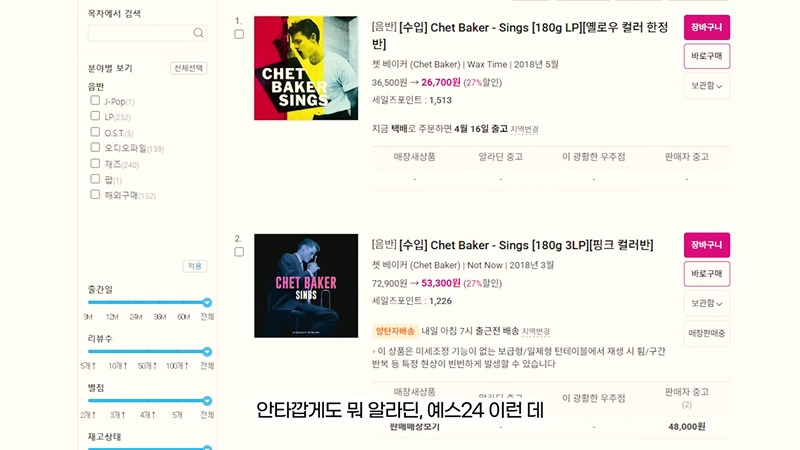
Task: Click the 적용 button
Action: pyautogui.click(x=195, y=266)
